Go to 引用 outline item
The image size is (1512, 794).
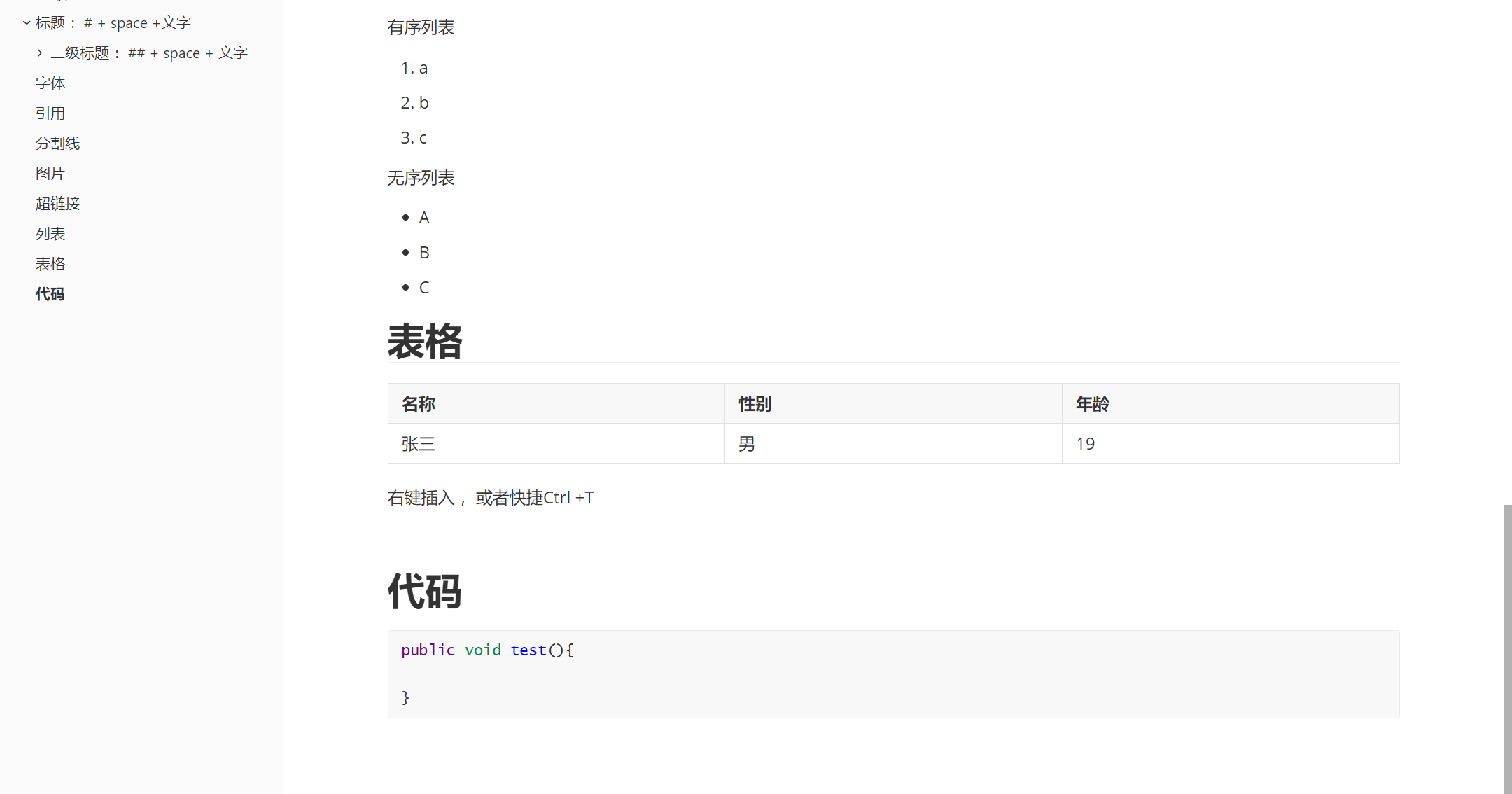coord(50,113)
